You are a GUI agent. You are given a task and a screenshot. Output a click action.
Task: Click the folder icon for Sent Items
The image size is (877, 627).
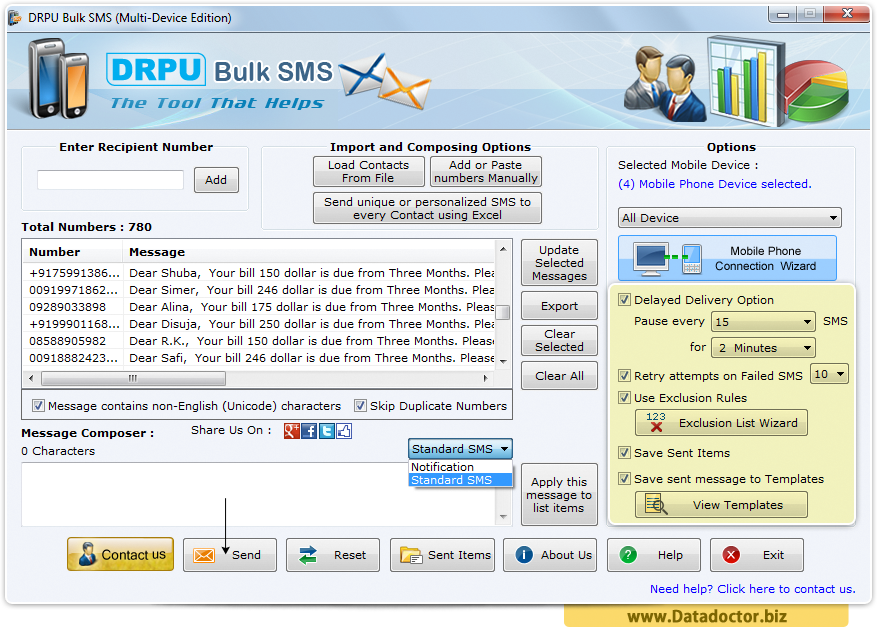click(x=411, y=555)
